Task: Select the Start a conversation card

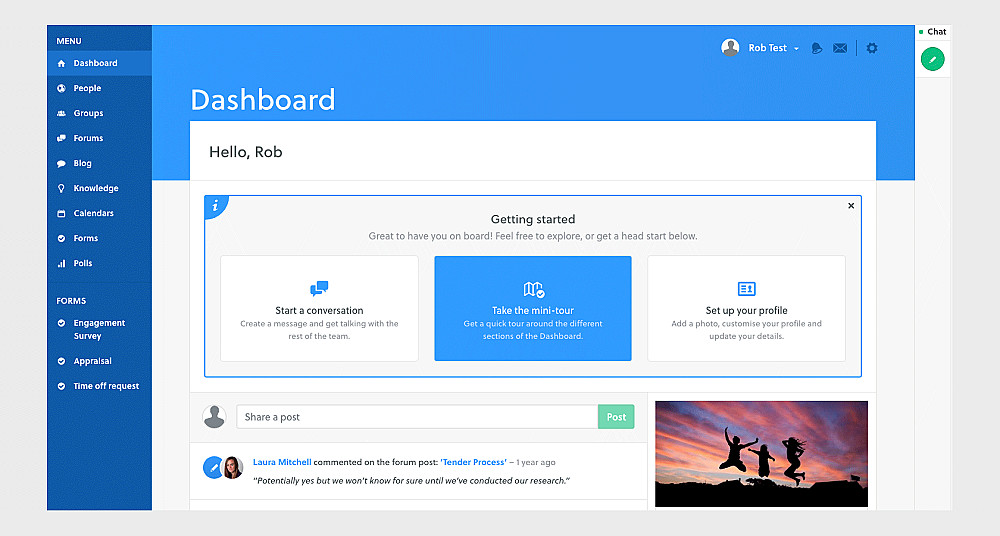Action: point(319,308)
